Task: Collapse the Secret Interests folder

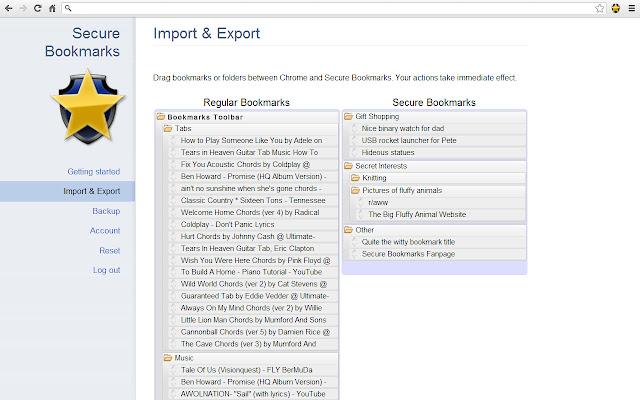Action: pyautogui.click(x=349, y=166)
